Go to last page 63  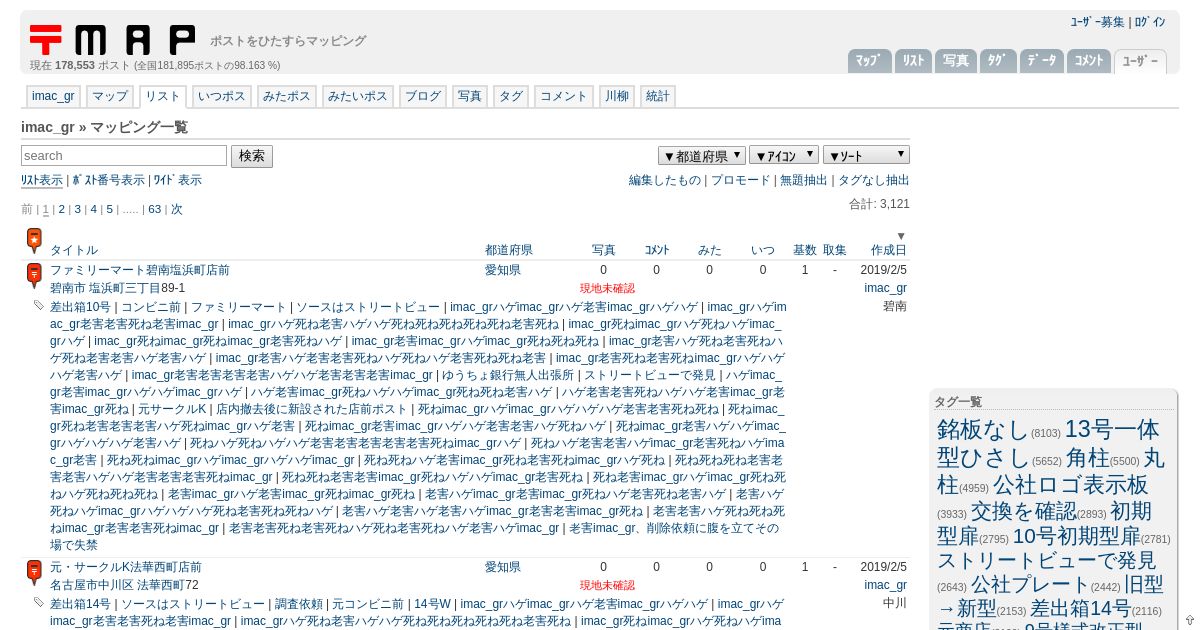(x=155, y=209)
